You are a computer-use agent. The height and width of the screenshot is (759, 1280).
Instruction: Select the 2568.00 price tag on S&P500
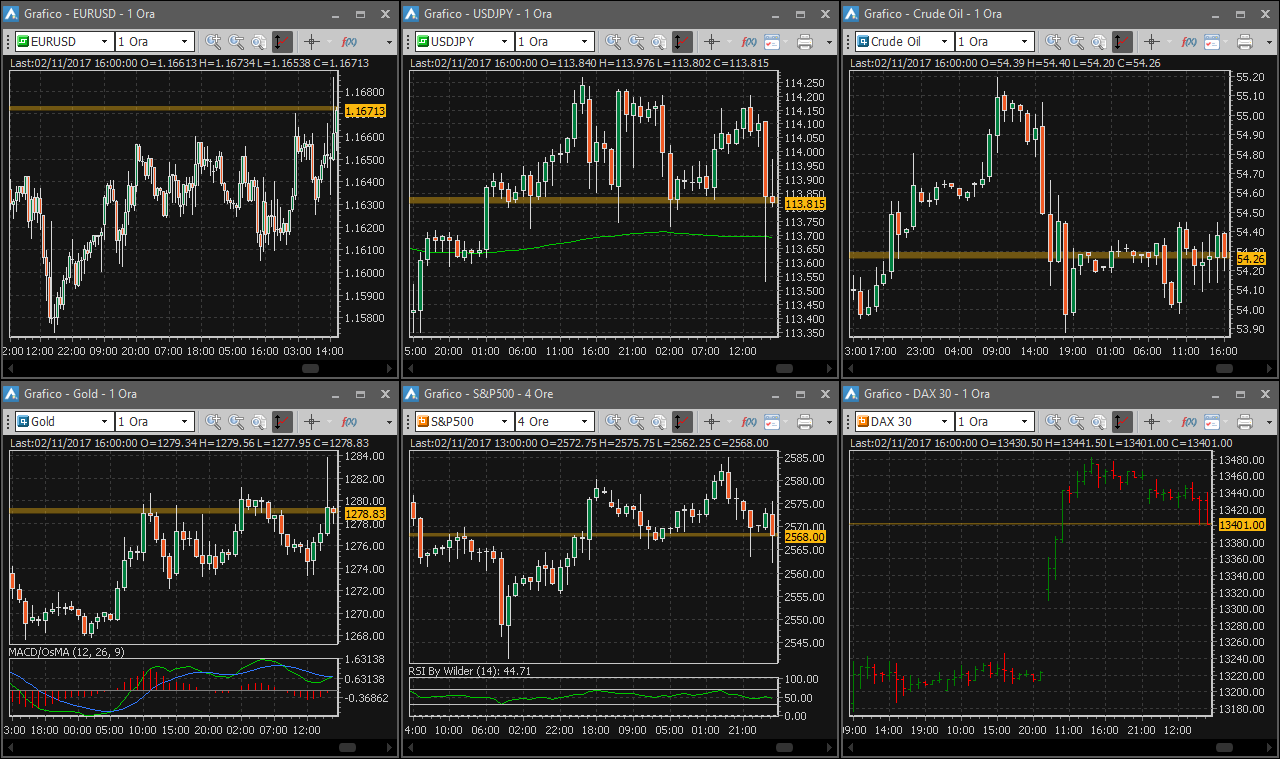point(805,537)
